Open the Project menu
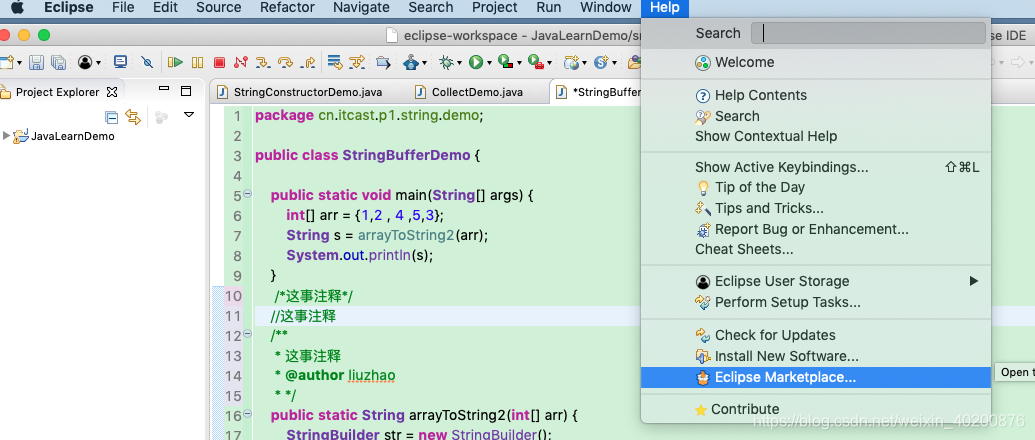 coord(494,8)
